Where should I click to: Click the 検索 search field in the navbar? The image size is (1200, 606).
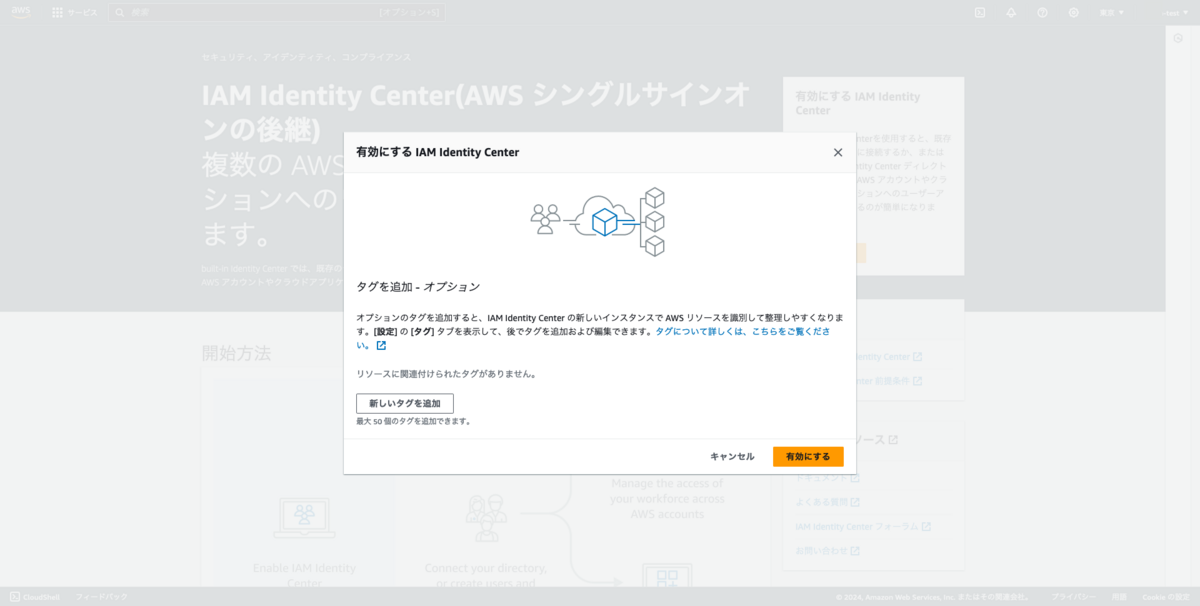[277, 12]
